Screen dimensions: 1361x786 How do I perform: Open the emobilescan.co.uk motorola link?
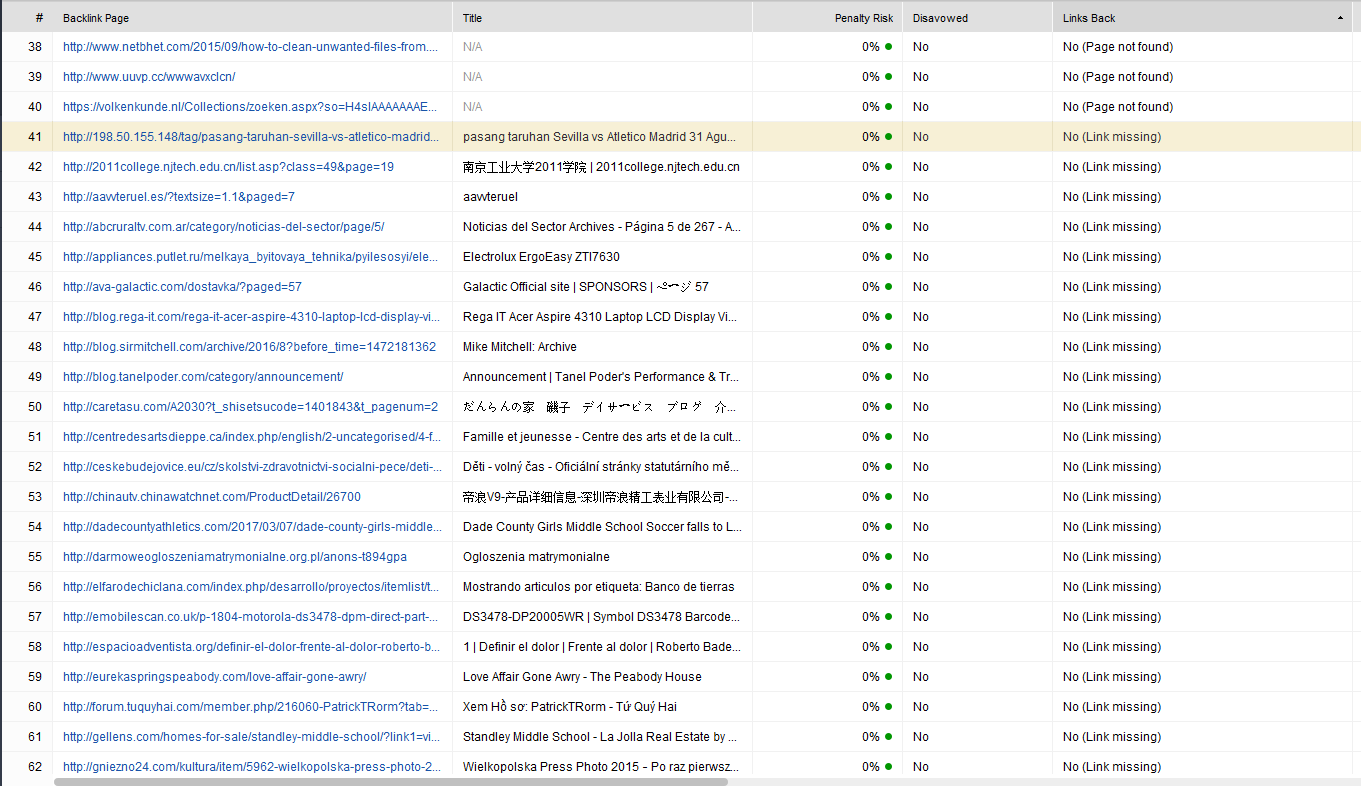coord(250,617)
